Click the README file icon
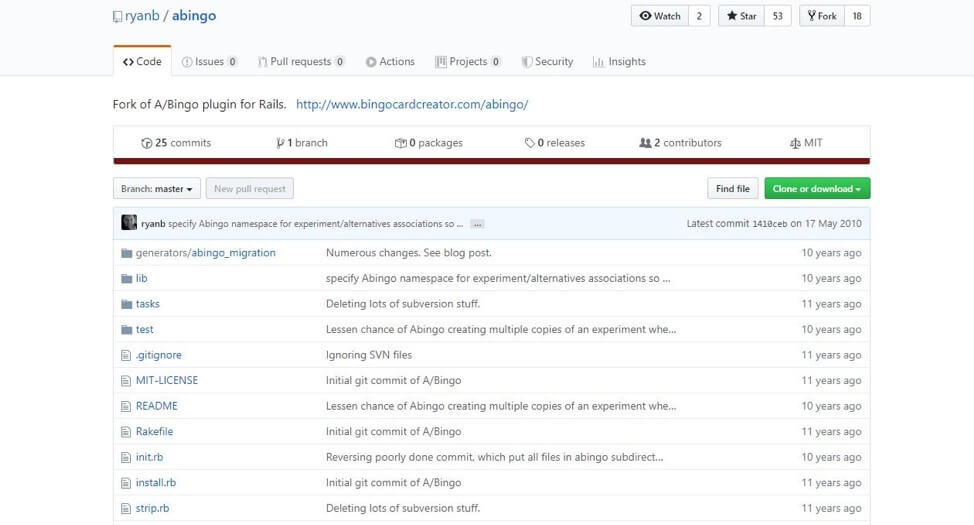The height and width of the screenshot is (525, 974). (126, 406)
